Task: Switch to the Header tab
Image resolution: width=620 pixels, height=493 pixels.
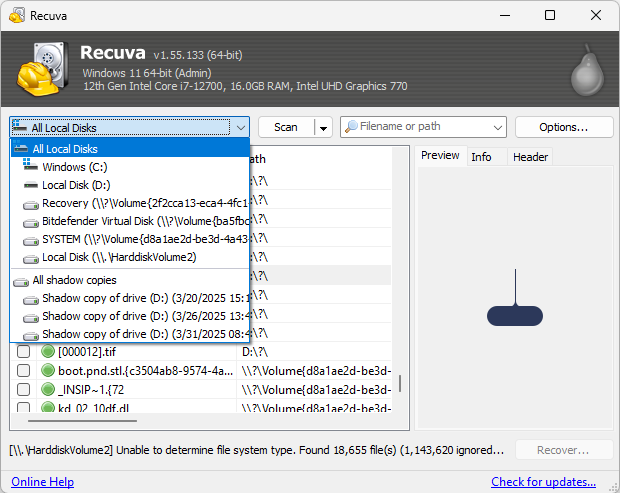Action: [530, 157]
